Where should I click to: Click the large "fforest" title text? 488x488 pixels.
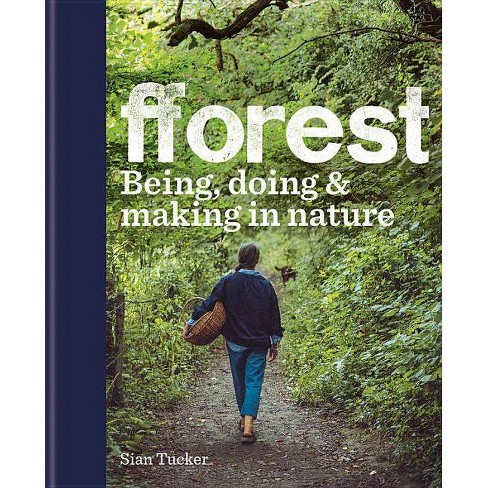[x=275, y=123]
